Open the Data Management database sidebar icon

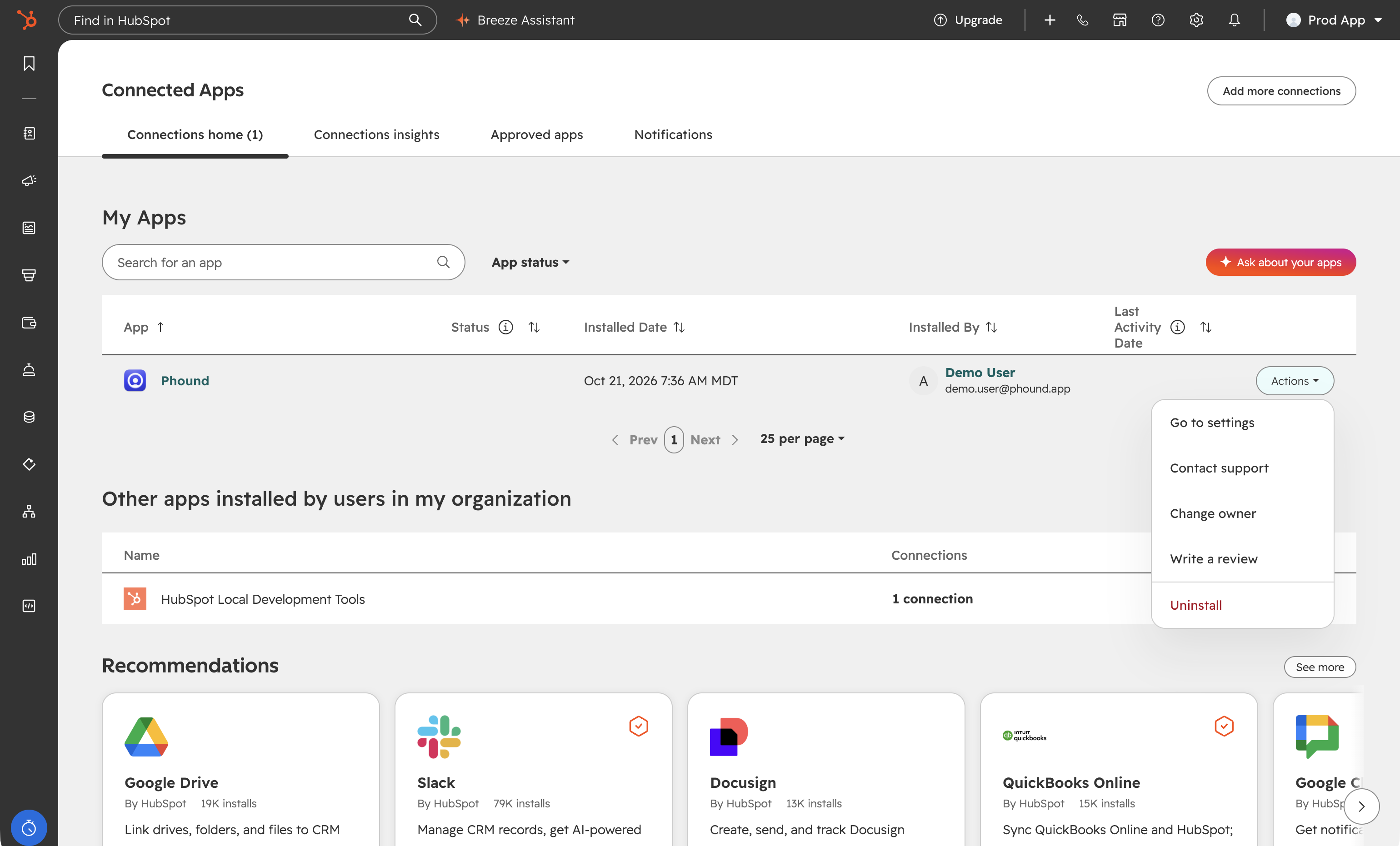pos(29,417)
